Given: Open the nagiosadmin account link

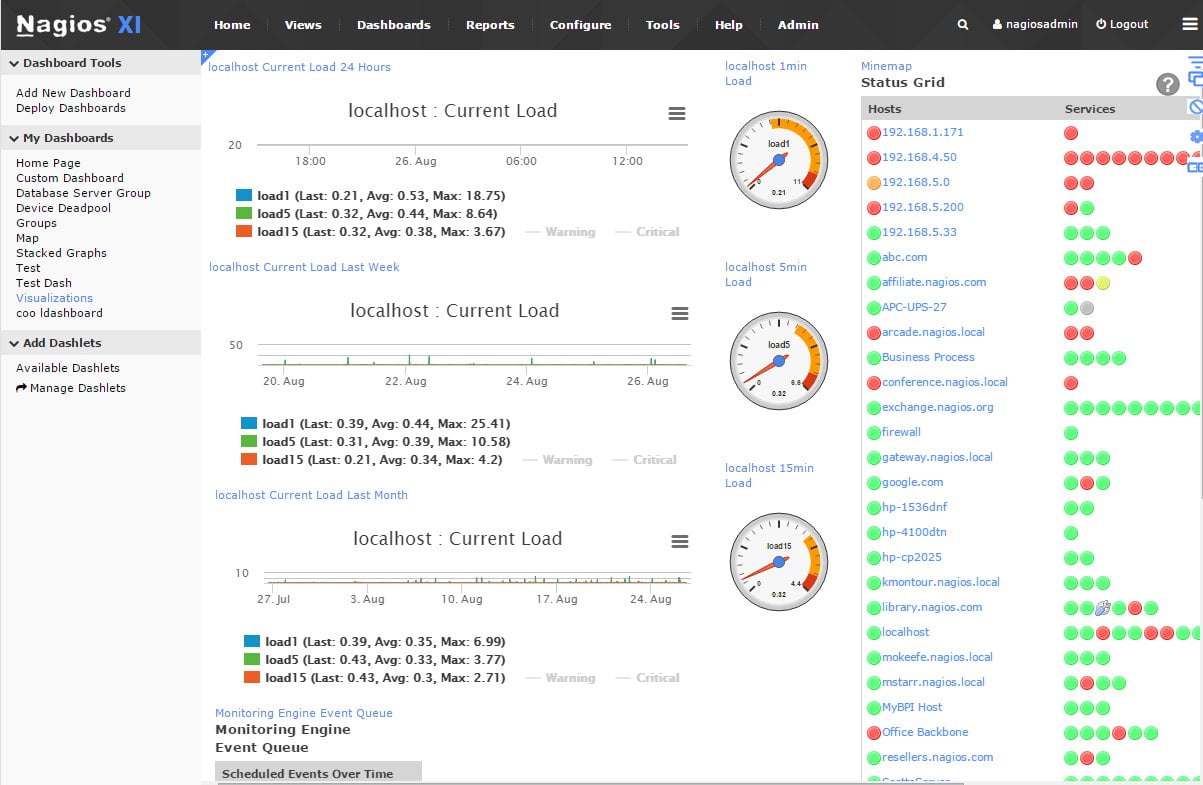Looking at the screenshot, I should pyautogui.click(x=1035, y=24).
